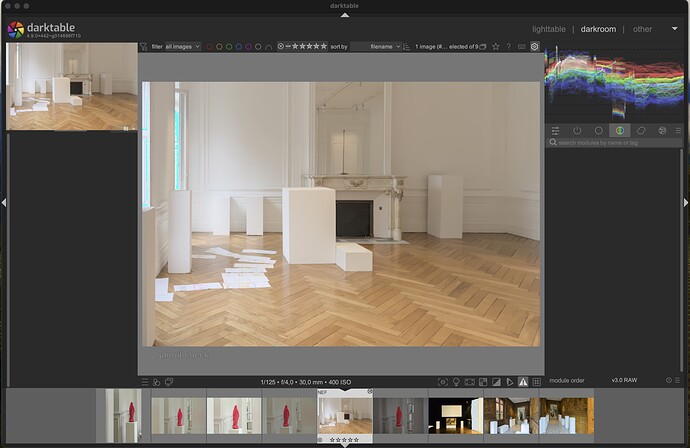Switch to the lighttable view

point(549,29)
